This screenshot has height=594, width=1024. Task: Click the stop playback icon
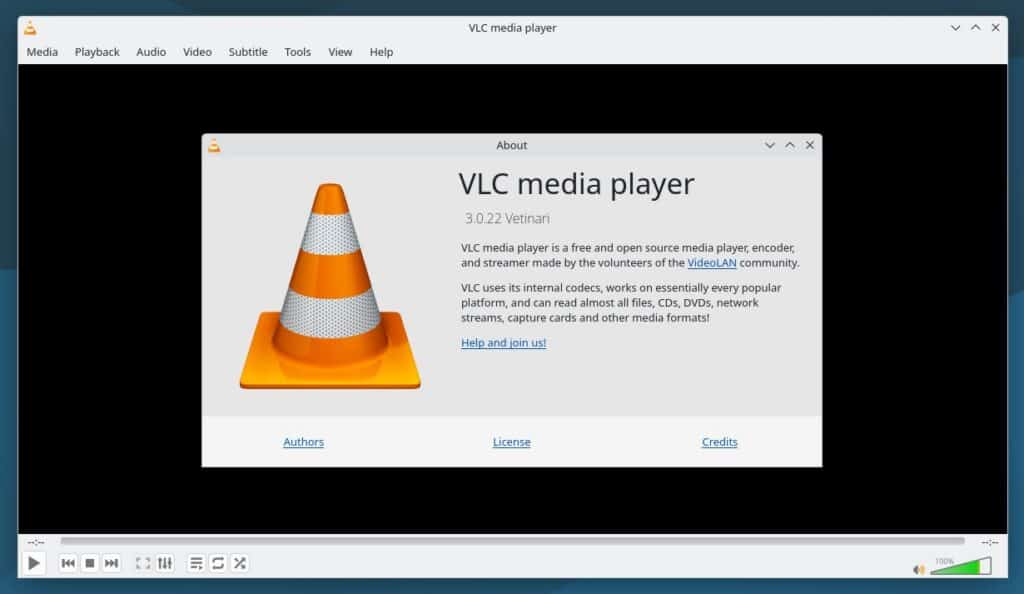[x=89, y=563]
